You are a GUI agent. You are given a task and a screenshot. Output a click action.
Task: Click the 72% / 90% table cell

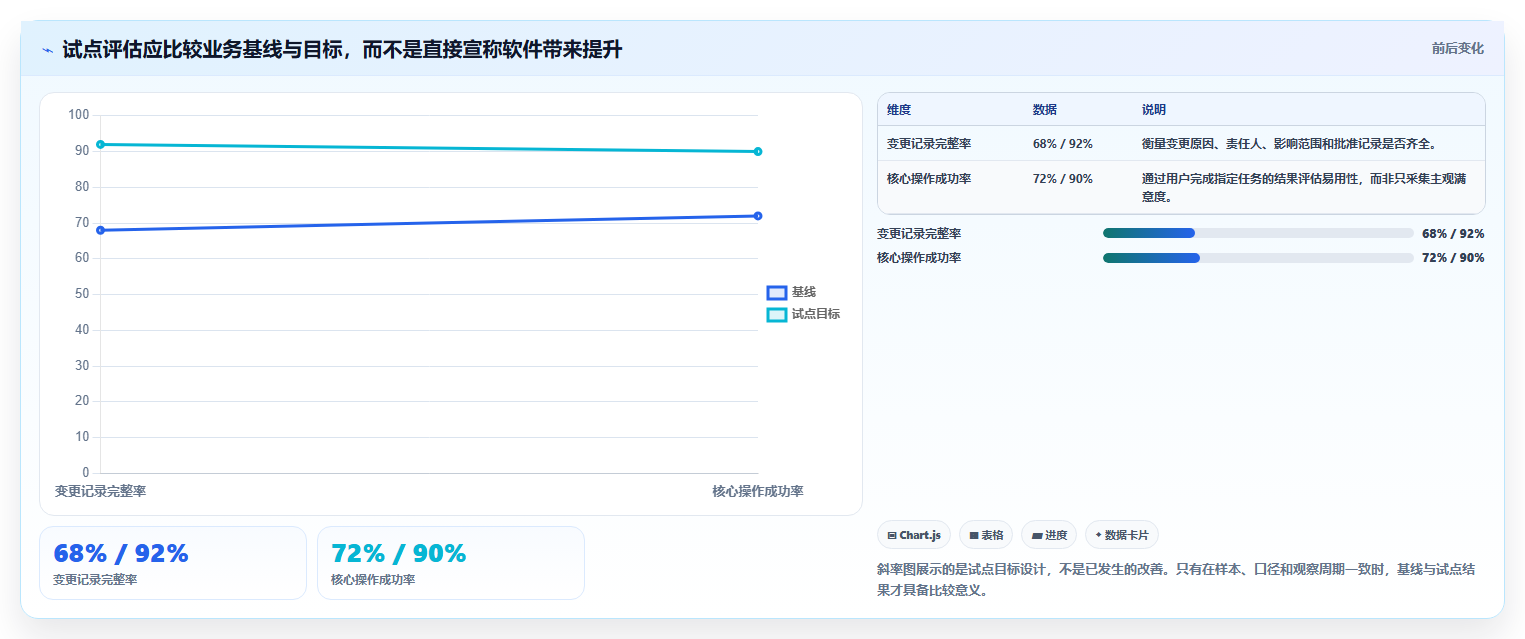point(1063,179)
